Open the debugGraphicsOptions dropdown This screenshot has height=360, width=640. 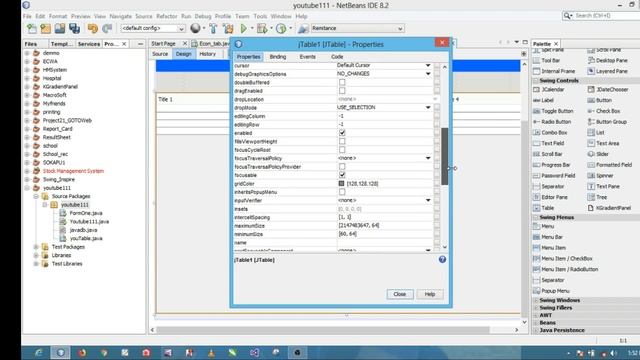click(428, 74)
